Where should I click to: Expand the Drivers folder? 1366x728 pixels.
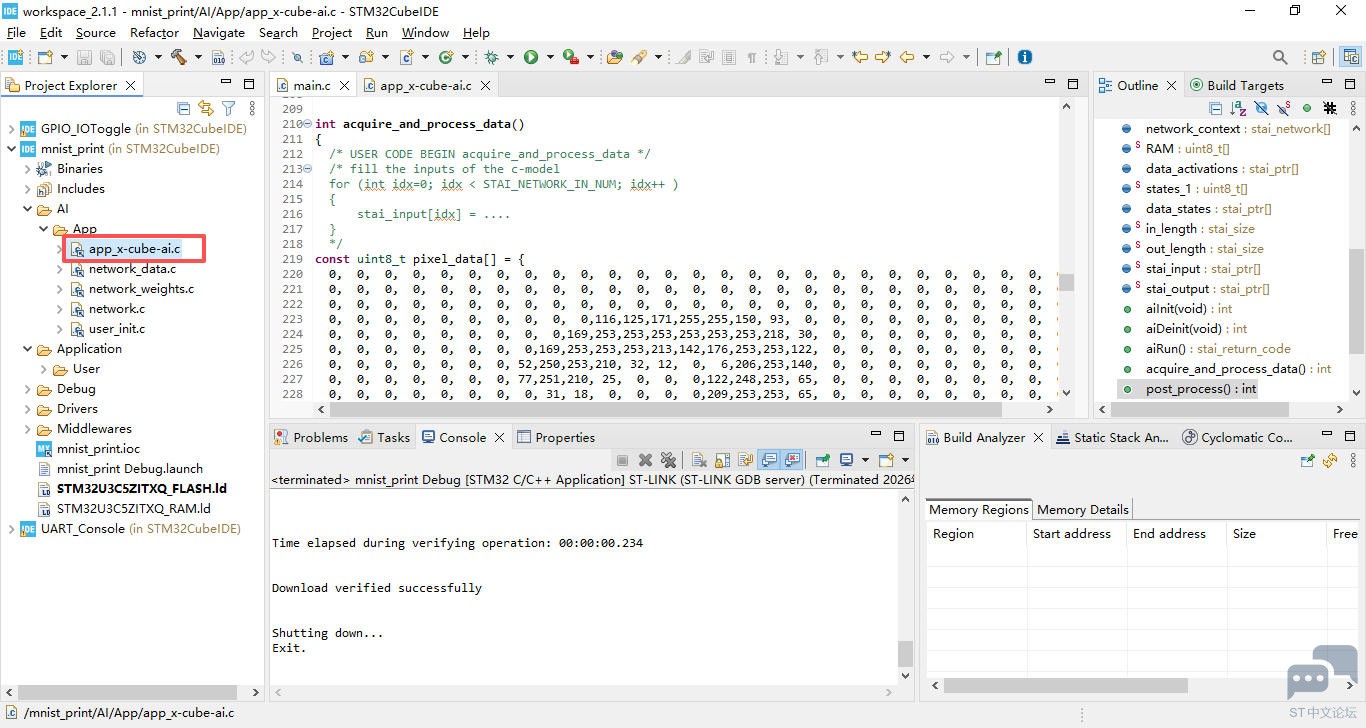28,409
